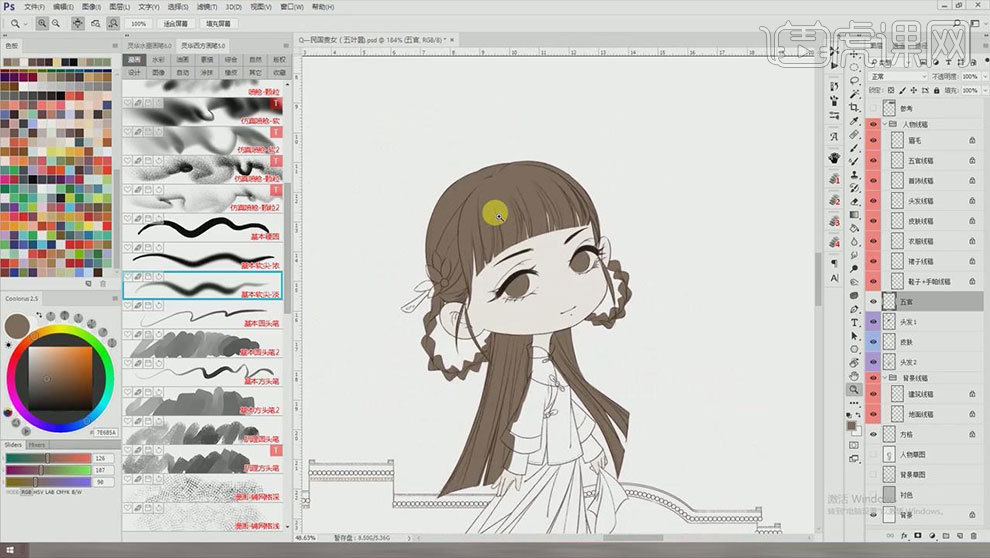Open the swatches panel menu

[x=115, y=45]
